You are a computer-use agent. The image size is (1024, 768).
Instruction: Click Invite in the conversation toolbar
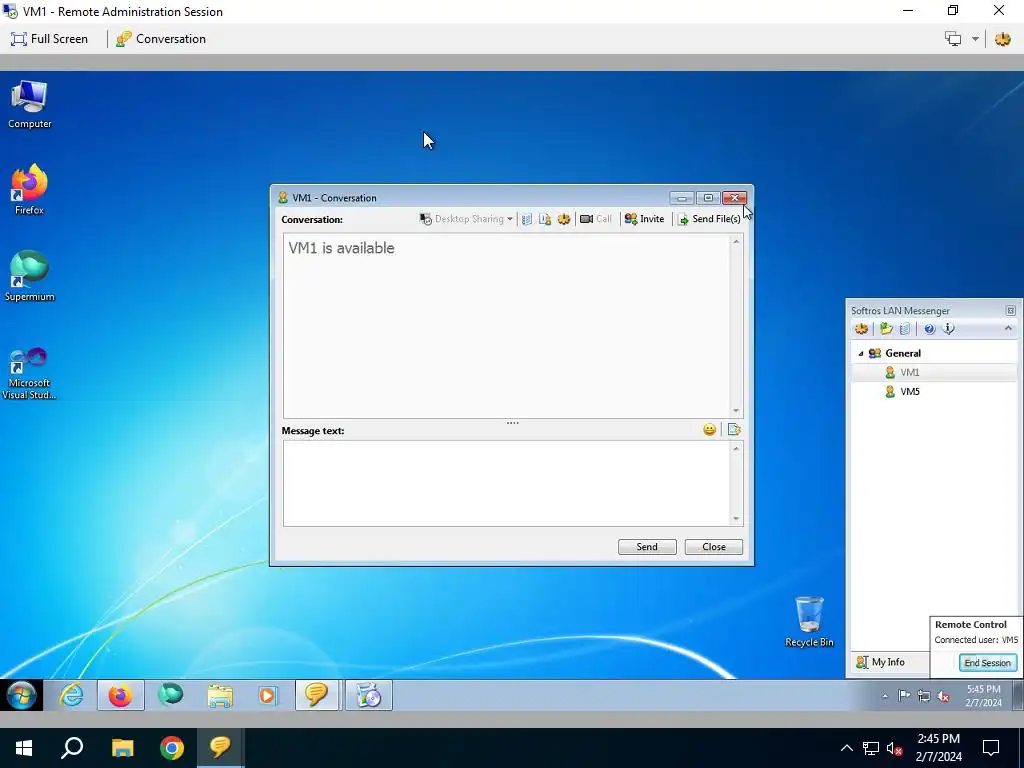[644, 219]
